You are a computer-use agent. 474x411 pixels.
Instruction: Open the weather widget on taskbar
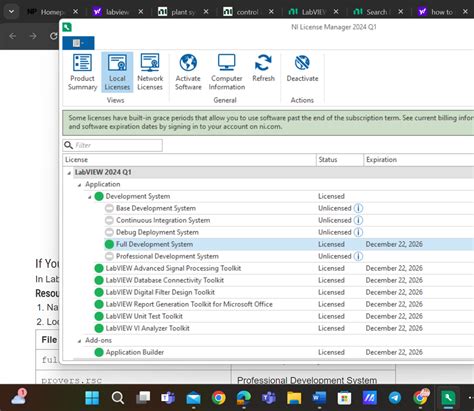[x=19, y=397]
